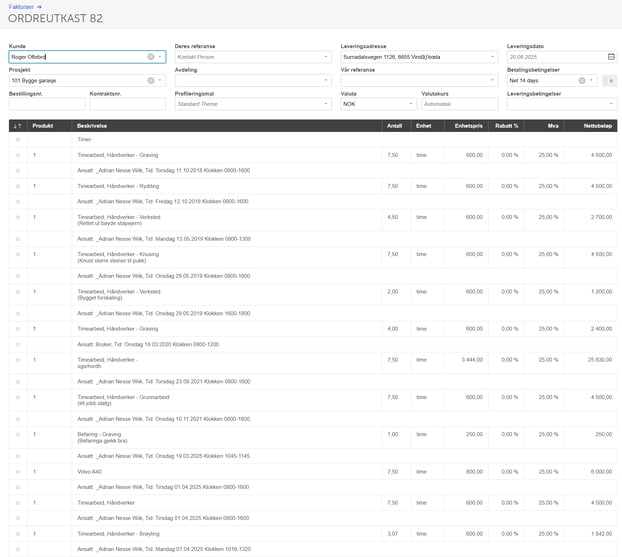Clear the Prosjekt field selection
Image resolution: width=622 pixels, height=557 pixels.
click(150, 80)
